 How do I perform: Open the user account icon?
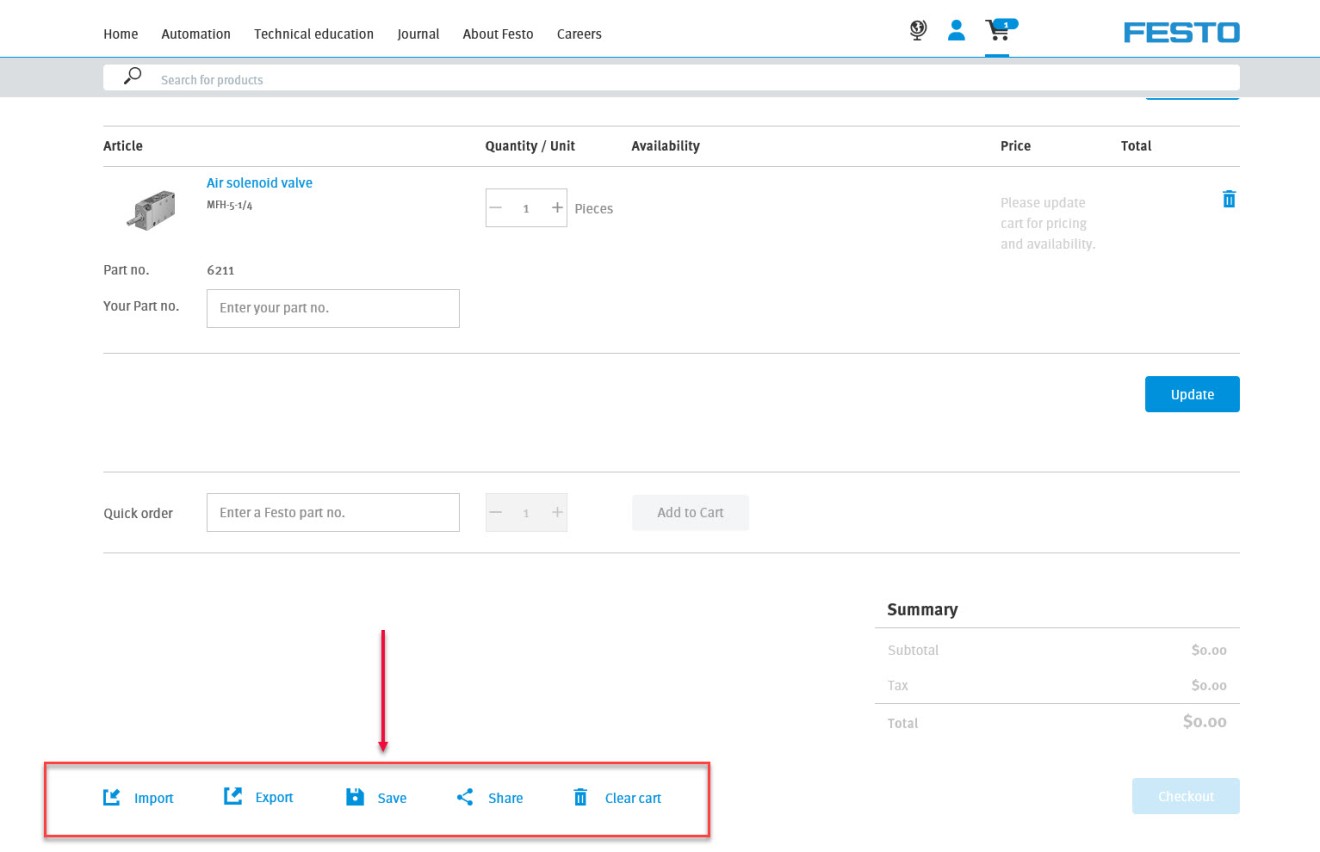956,31
